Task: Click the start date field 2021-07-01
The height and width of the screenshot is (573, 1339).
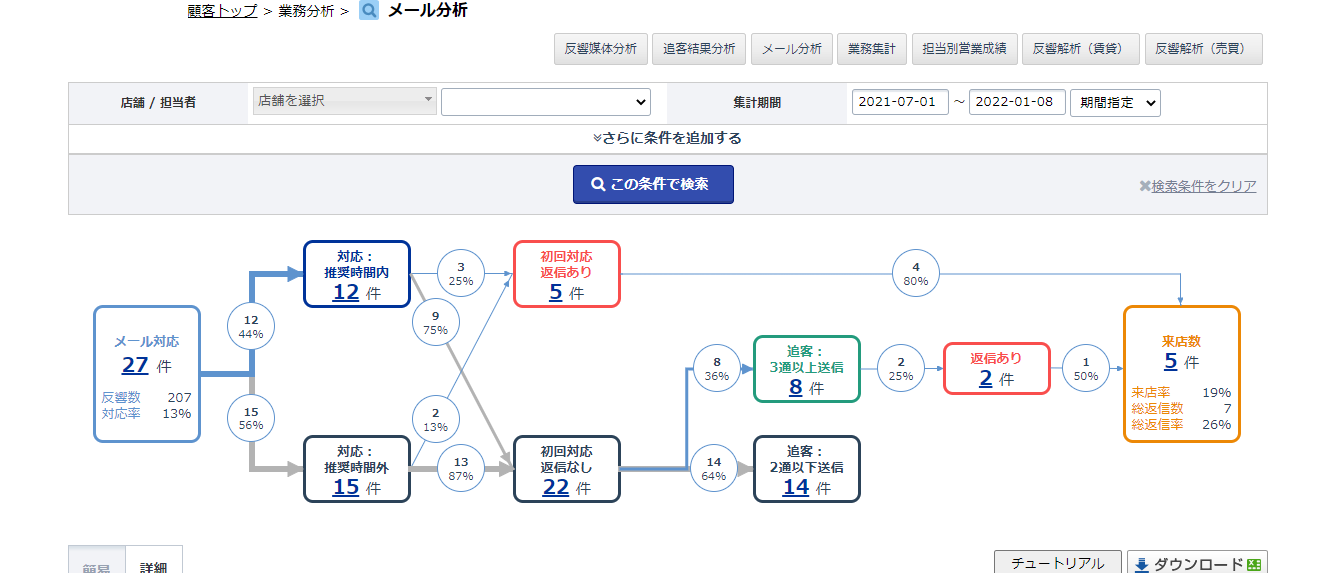Action: point(900,102)
